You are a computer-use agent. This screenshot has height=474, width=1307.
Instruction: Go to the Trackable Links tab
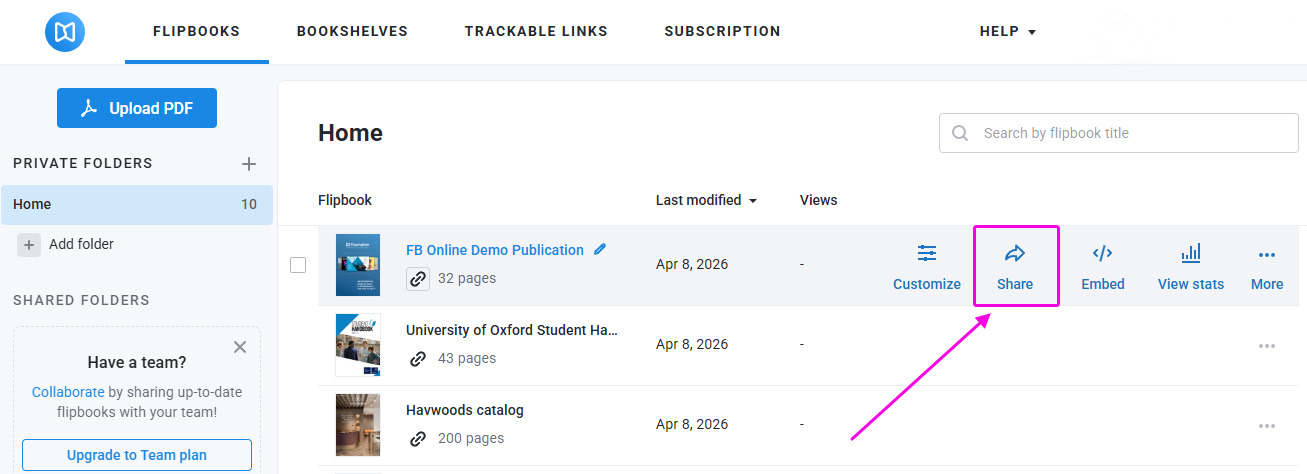click(x=536, y=32)
